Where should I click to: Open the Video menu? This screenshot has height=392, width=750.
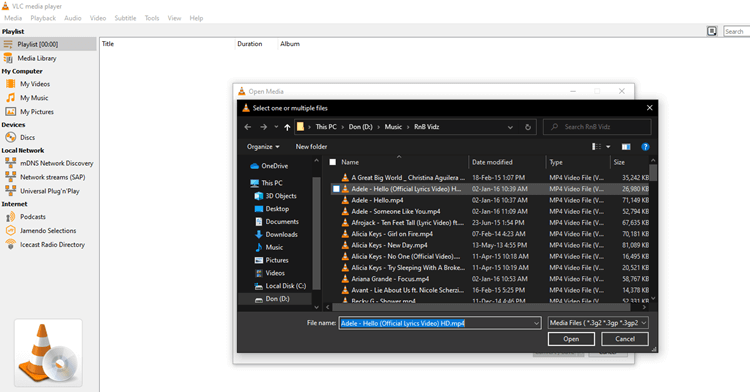(98, 18)
